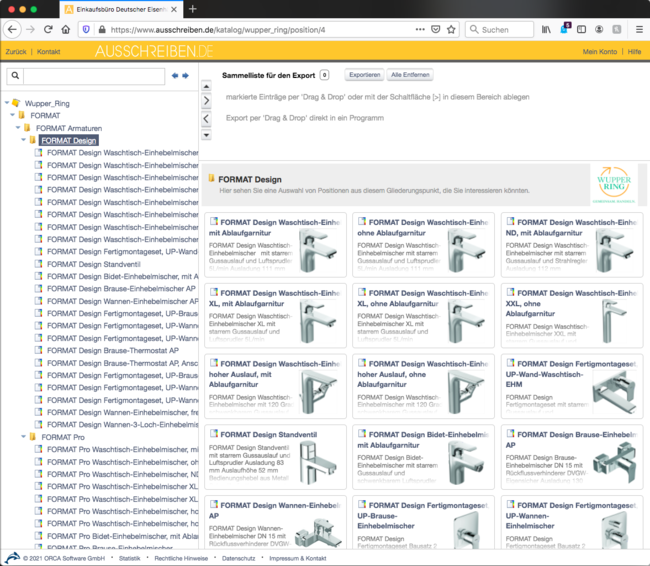Image resolution: width=650 pixels, height=566 pixels.
Task: Open the Datenschutz footer link
Action: coord(238,559)
